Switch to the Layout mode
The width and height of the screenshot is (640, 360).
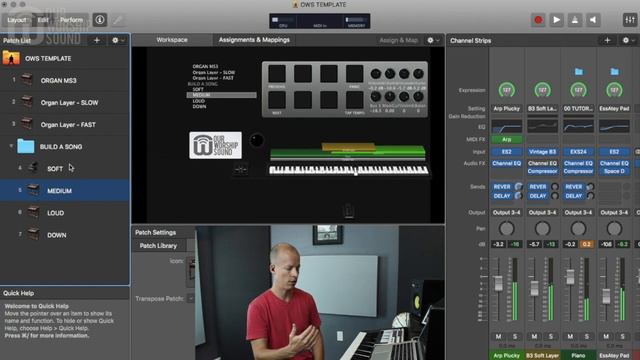point(17,20)
